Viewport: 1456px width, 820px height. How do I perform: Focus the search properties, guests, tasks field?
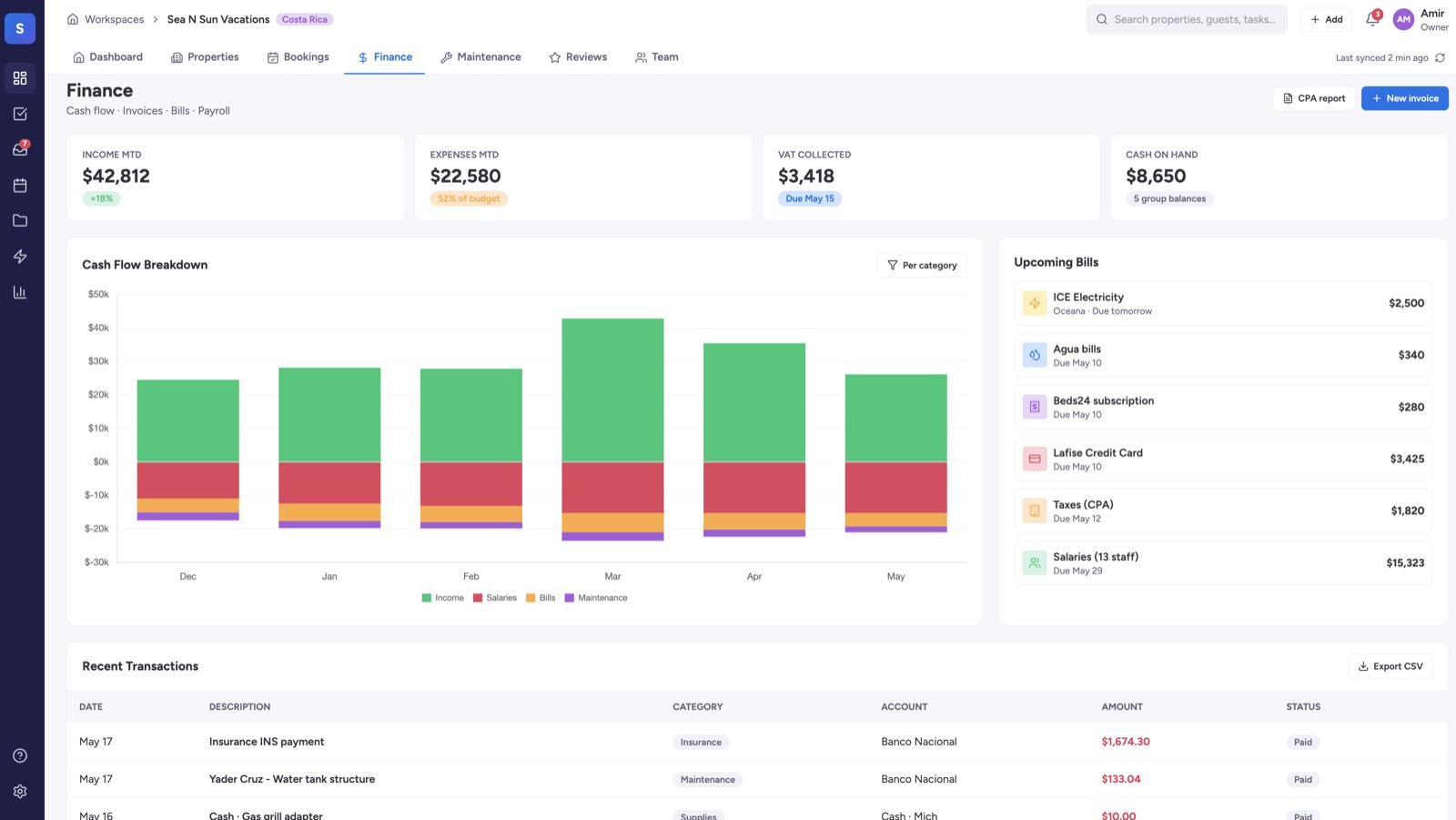[1187, 19]
